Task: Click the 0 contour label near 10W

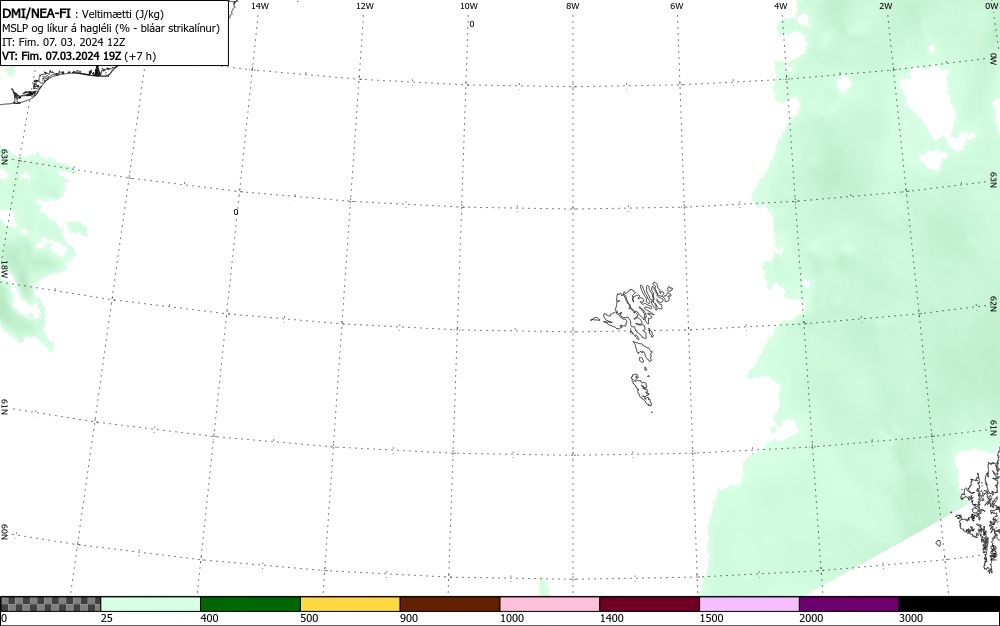Action: (x=472, y=24)
